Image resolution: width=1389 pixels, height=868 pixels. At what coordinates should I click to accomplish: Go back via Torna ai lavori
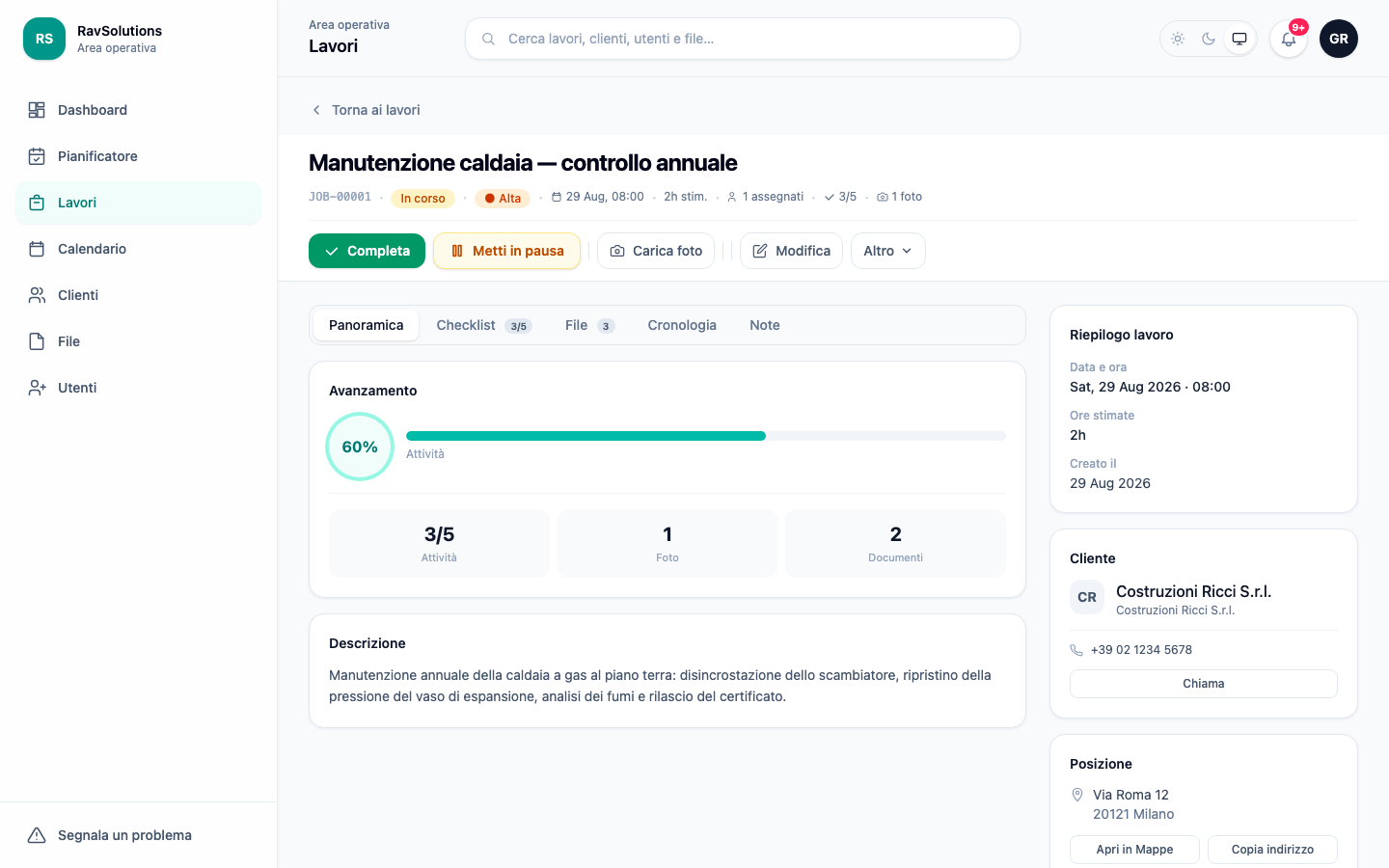click(x=365, y=110)
